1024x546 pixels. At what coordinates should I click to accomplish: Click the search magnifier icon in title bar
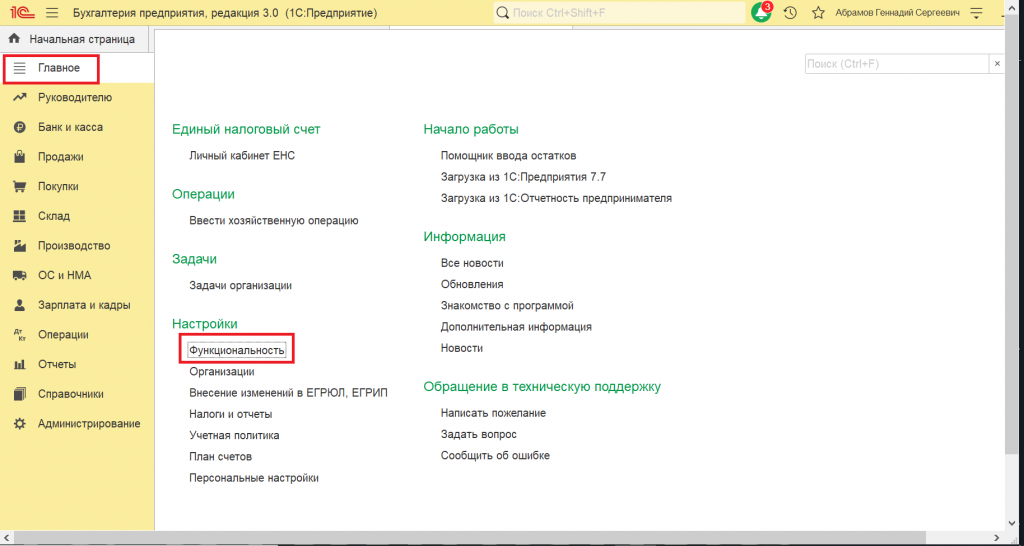[x=503, y=12]
